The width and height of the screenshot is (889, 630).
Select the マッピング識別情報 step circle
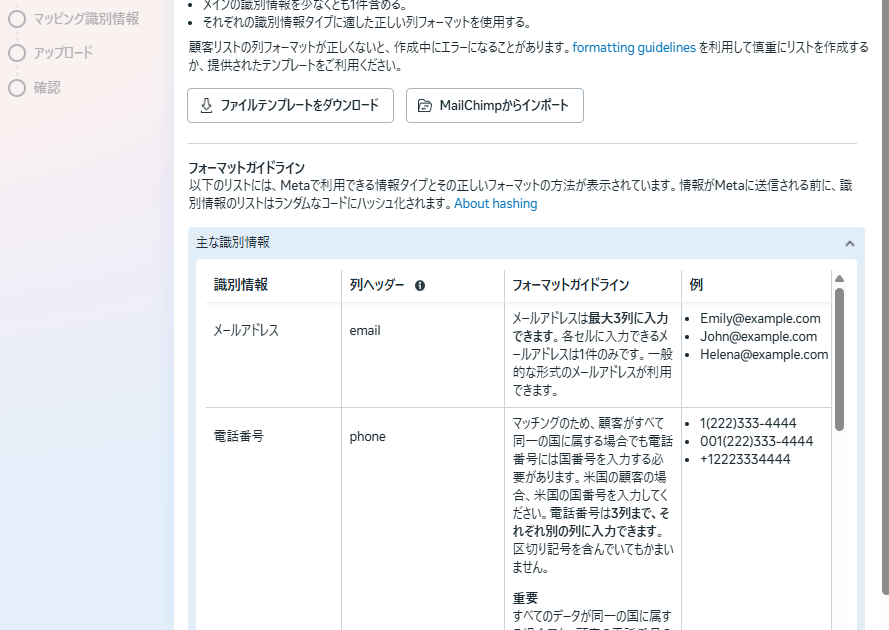16,18
